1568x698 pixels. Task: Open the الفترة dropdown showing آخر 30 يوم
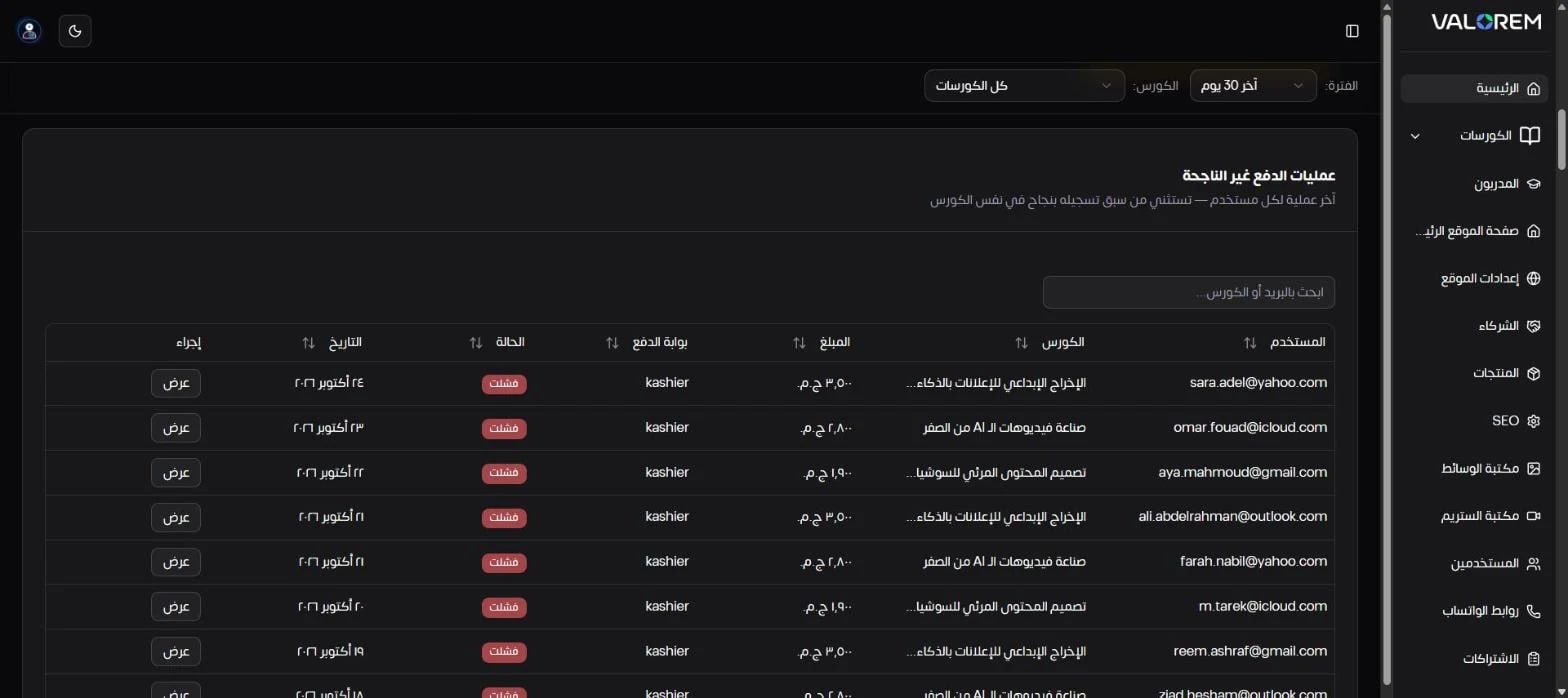click(x=1253, y=86)
